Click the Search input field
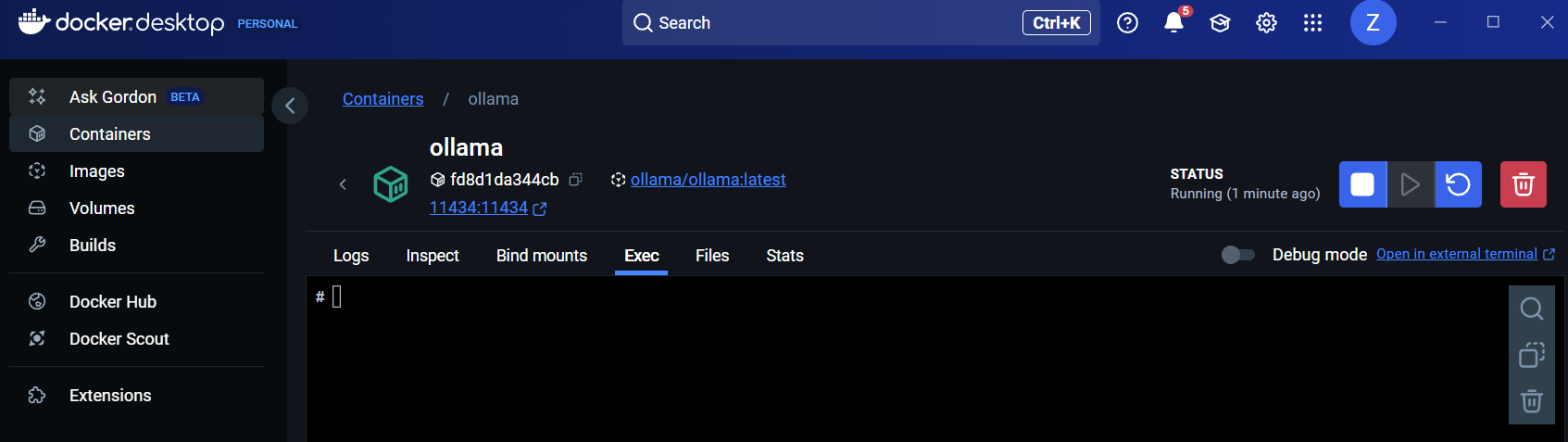Viewport: 1568px width, 442px height. 860,23
